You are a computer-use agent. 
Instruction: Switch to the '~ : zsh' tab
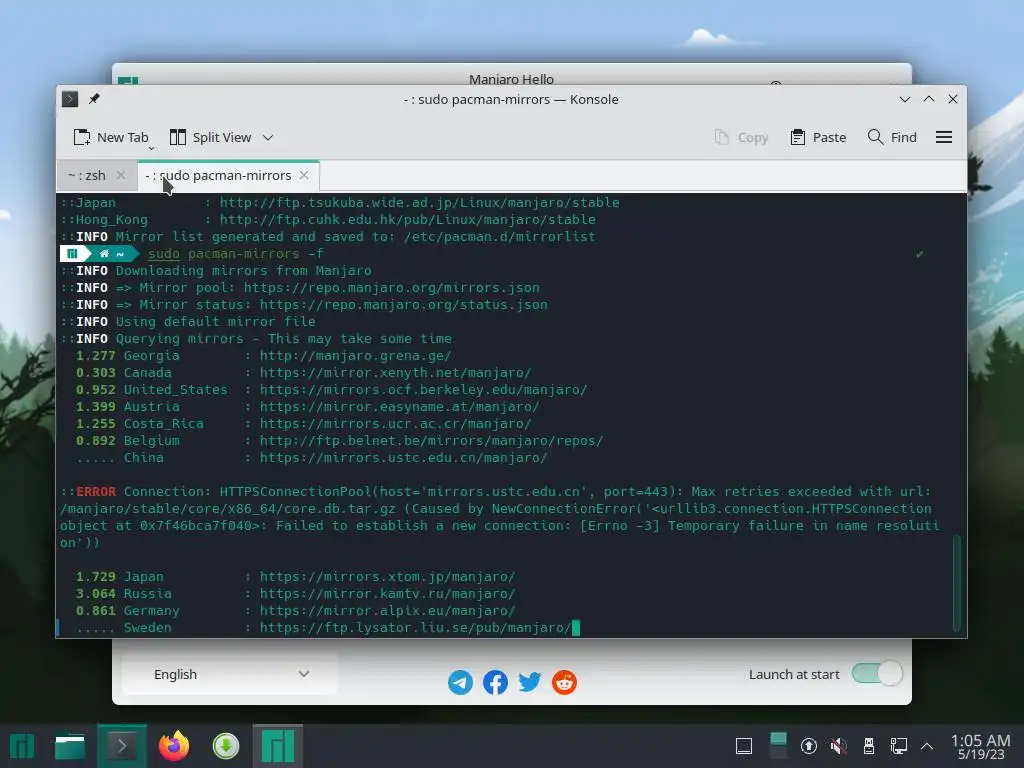[x=87, y=175]
